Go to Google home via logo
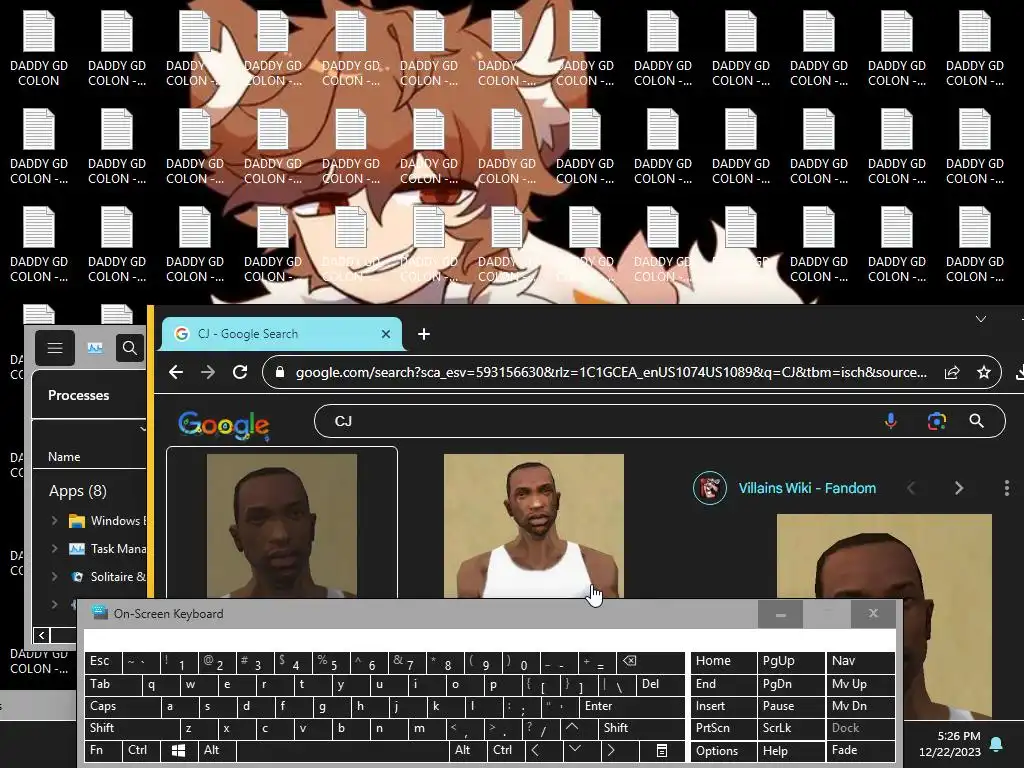This screenshot has height=768, width=1024. (223, 424)
